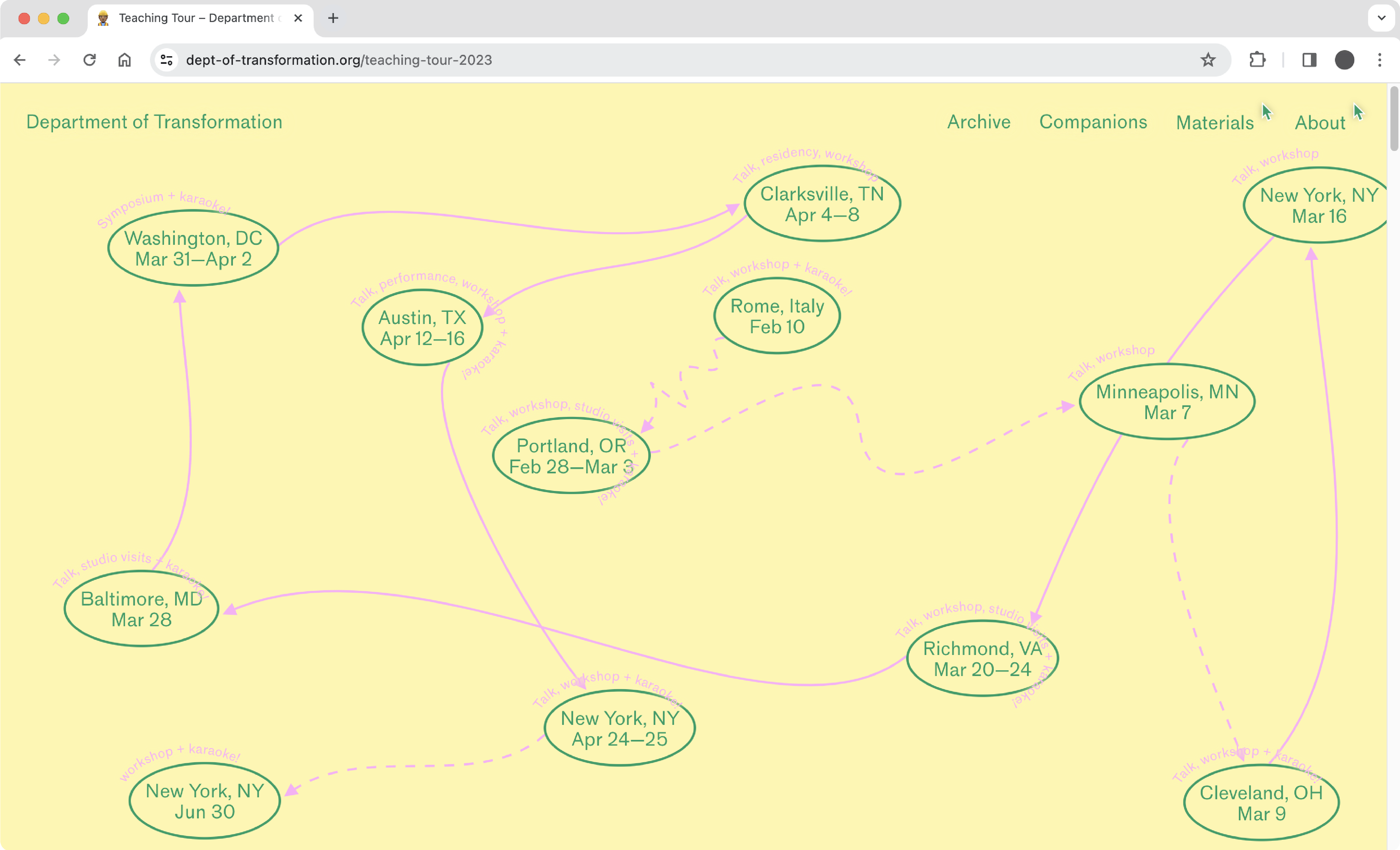The image size is (1400, 850).
Task: Click the About link
Action: [1319, 123]
